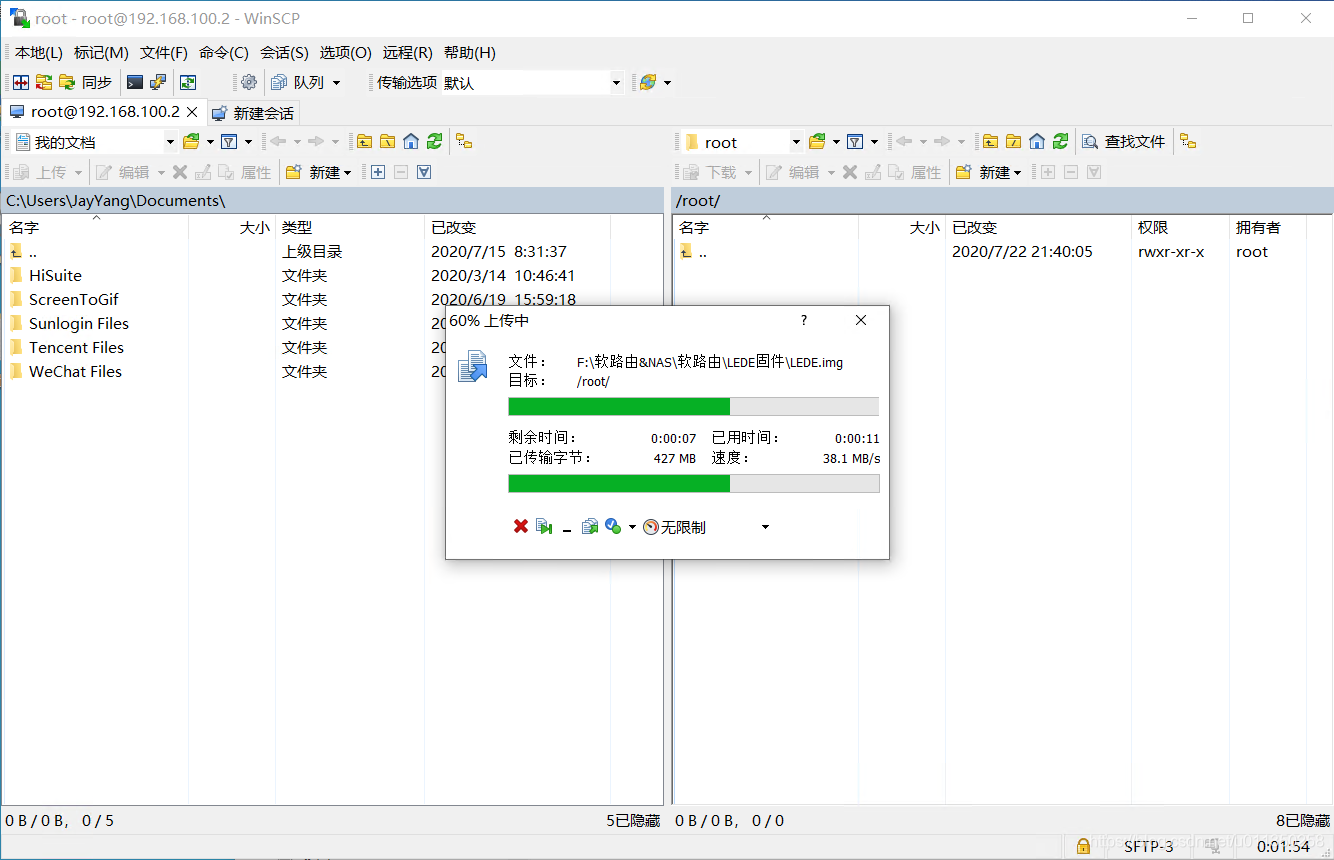Go to remote root directory icon
Image resolution: width=1334 pixels, height=860 pixels.
click(x=1013, y=141)
